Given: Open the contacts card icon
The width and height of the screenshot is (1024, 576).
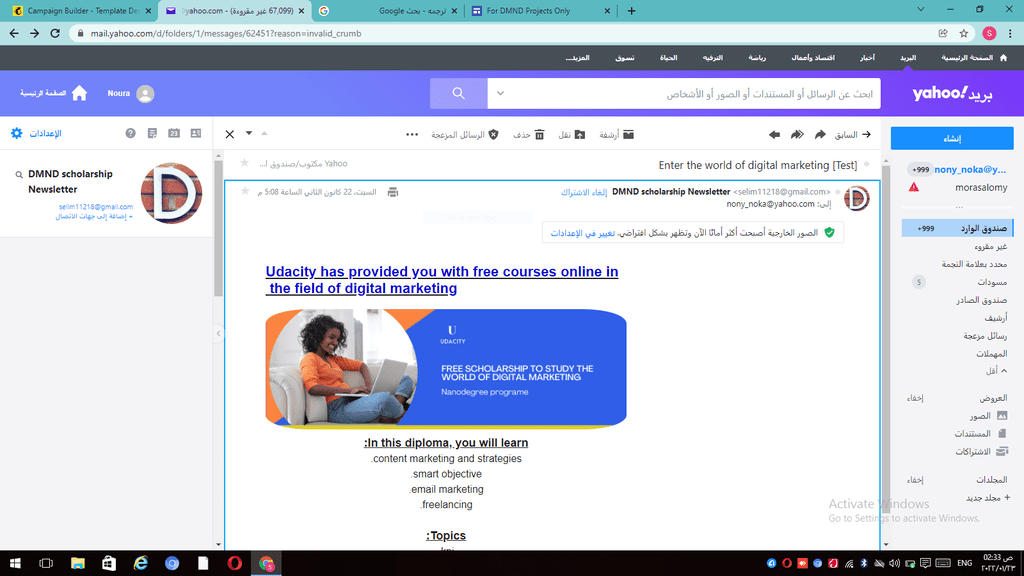Looking at the screenshot, I should pos(195,133).
